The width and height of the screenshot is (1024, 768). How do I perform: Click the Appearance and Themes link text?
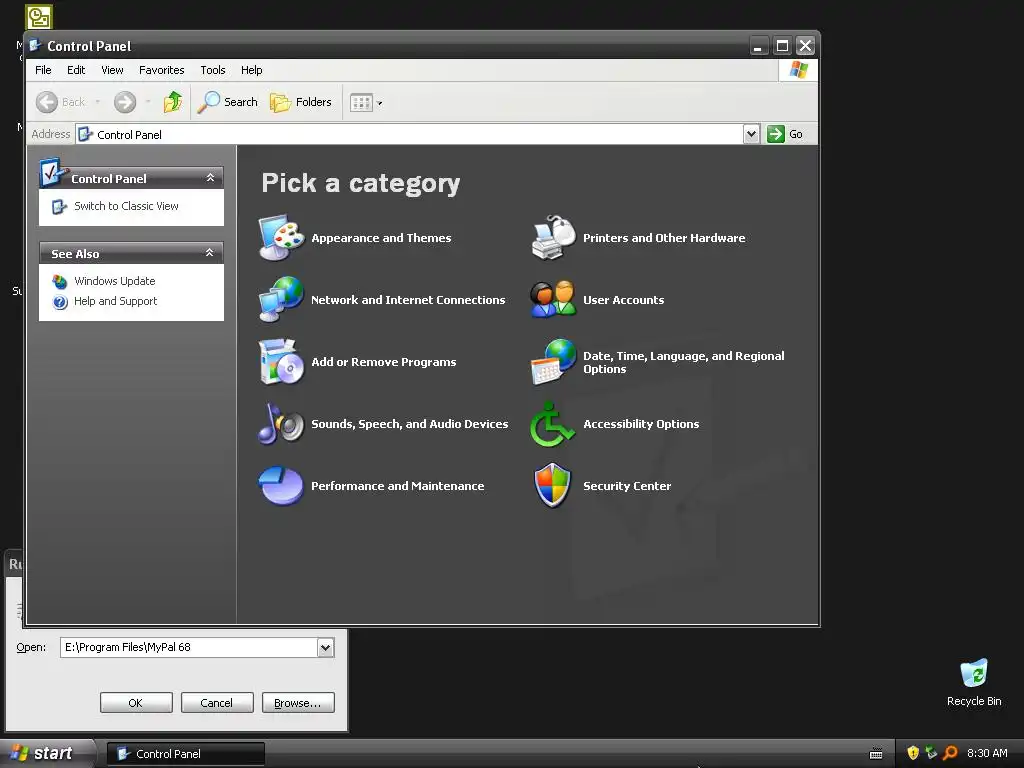tap(381, 238)
